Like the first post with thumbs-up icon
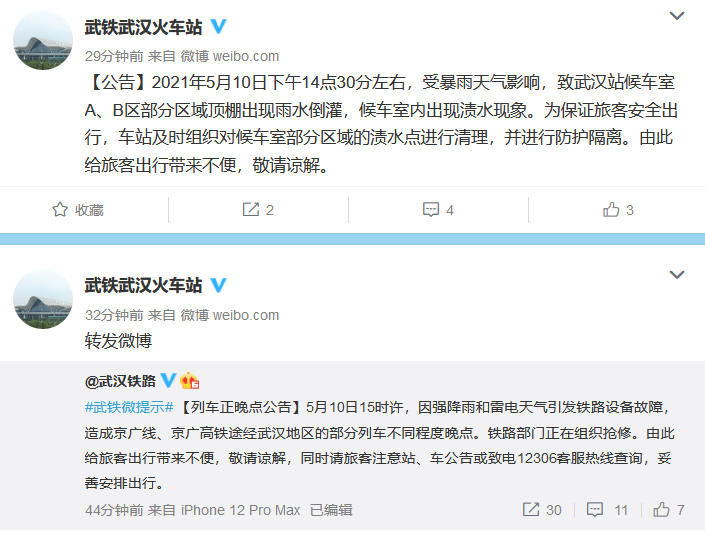Screen dimensions: 705x534 pyautogui.click(x=611, y=209)
